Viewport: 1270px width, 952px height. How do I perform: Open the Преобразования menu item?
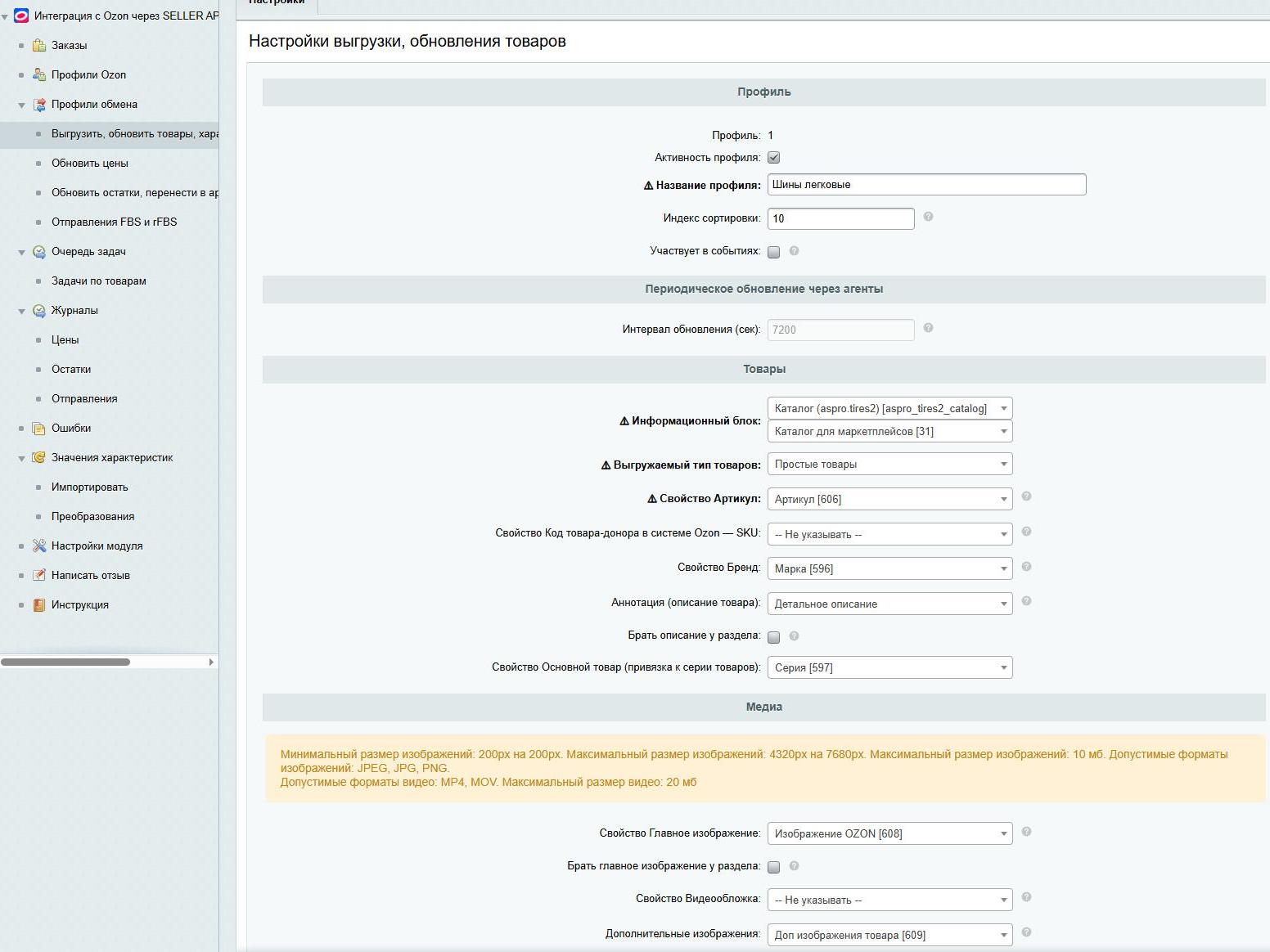point(93,516)
